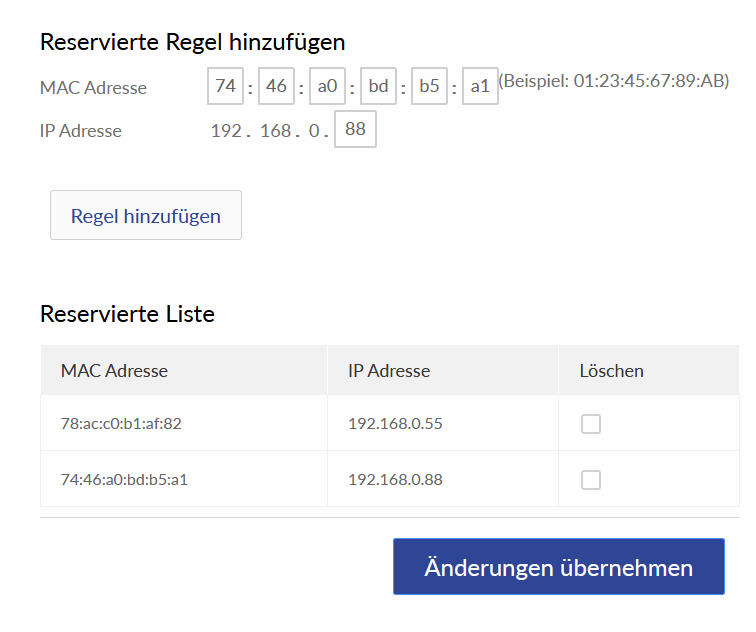Focus the last MAC octet field a1
Screen dimensions: 756x632
[x=480, y=87]
